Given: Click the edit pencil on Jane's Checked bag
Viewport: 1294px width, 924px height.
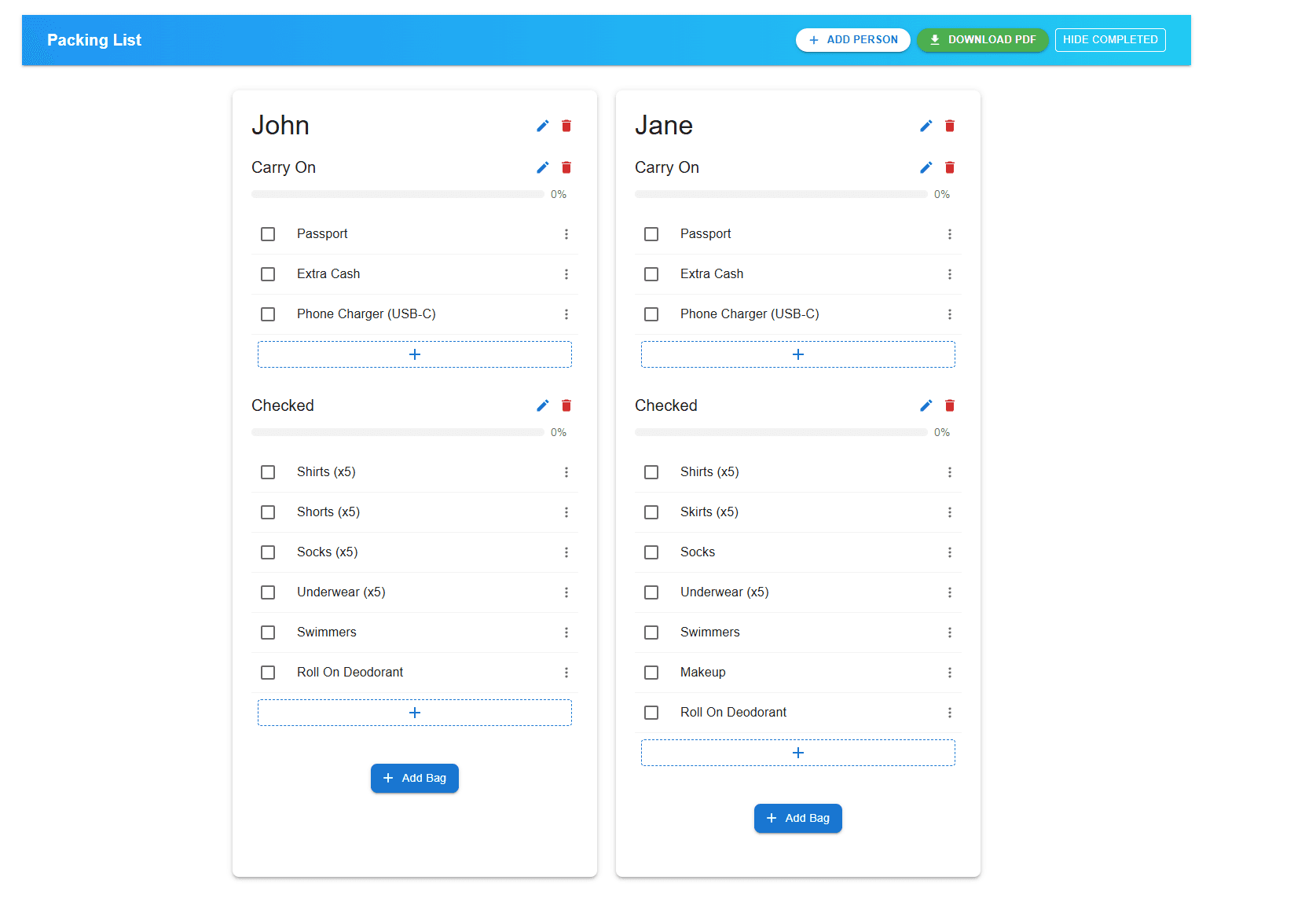Looking at the screenshot, I should [x=926, y=405].
